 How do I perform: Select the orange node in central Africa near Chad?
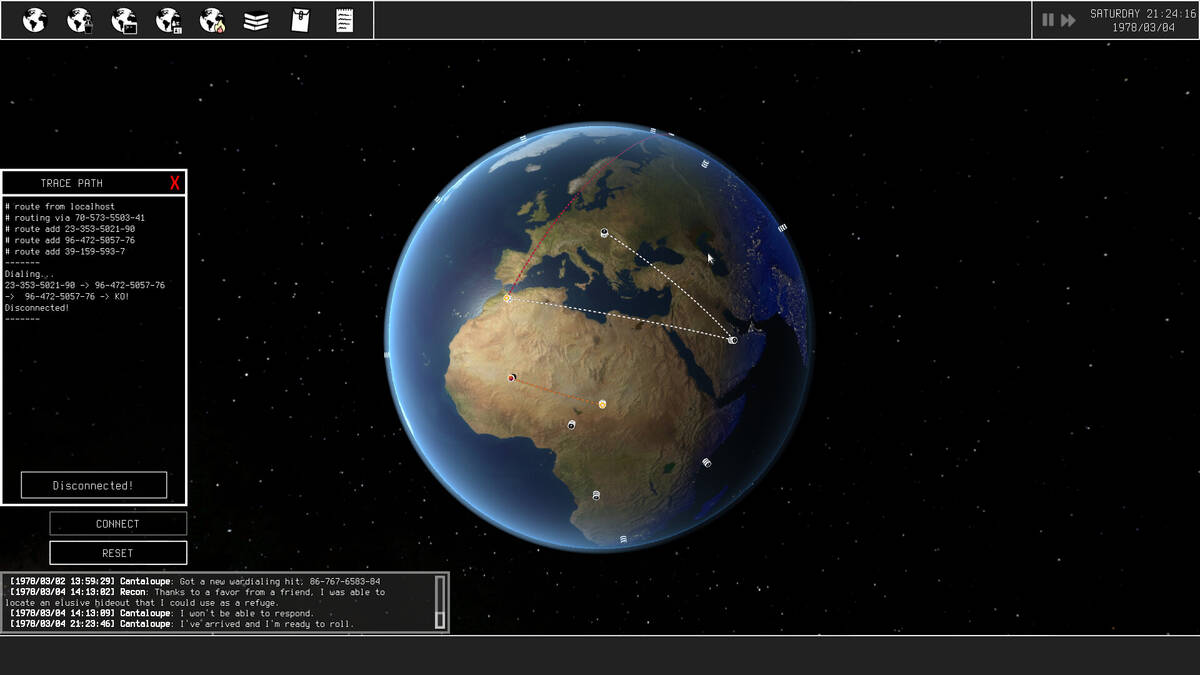[602, 404]
